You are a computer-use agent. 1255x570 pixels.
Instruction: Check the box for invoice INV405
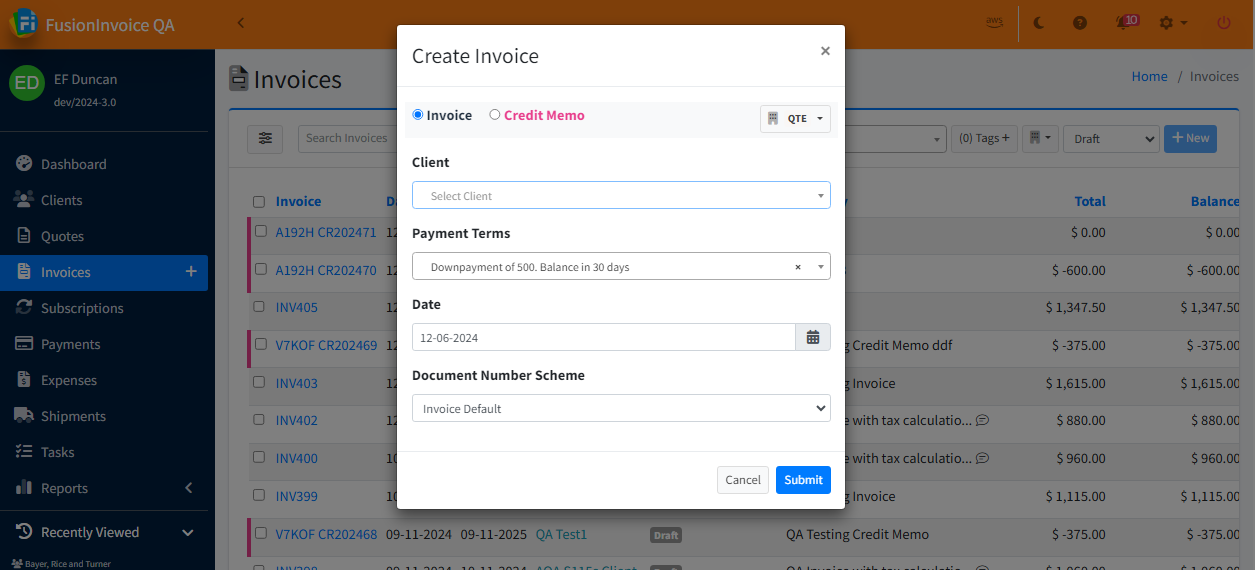(x=260, y=307)
